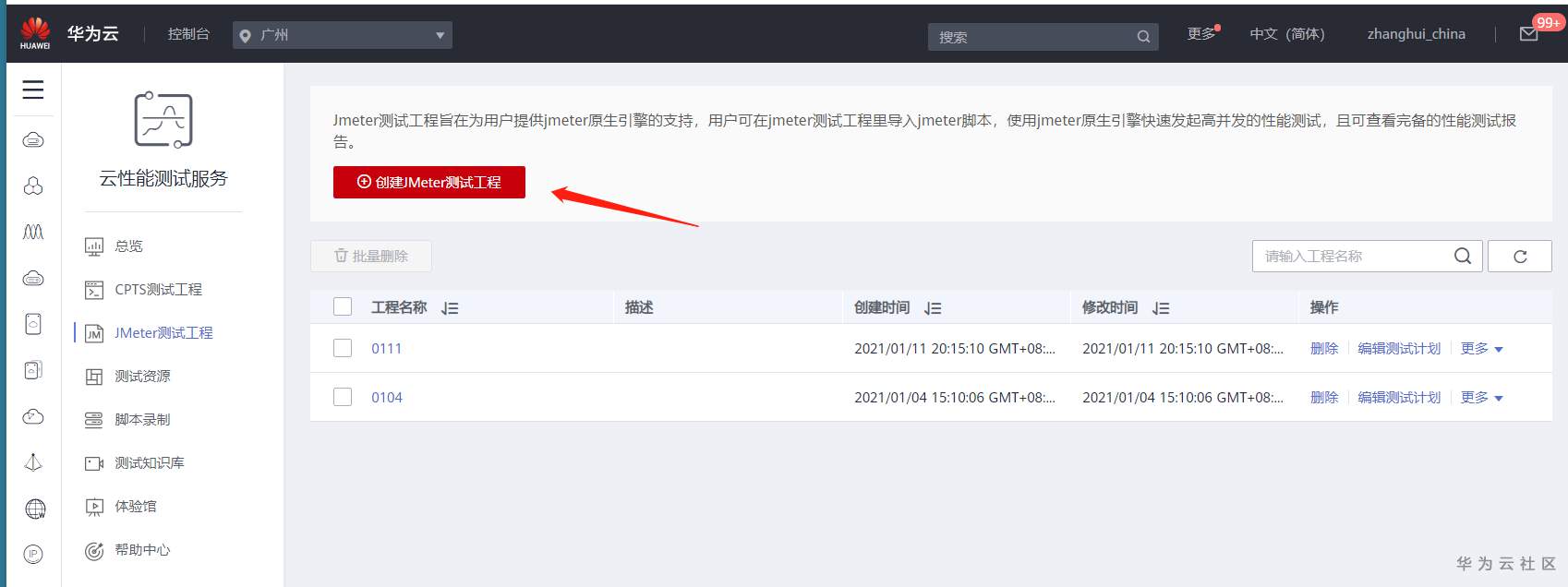
Task: Sort by 修改时间 column icon
Action: [1161, 308]
